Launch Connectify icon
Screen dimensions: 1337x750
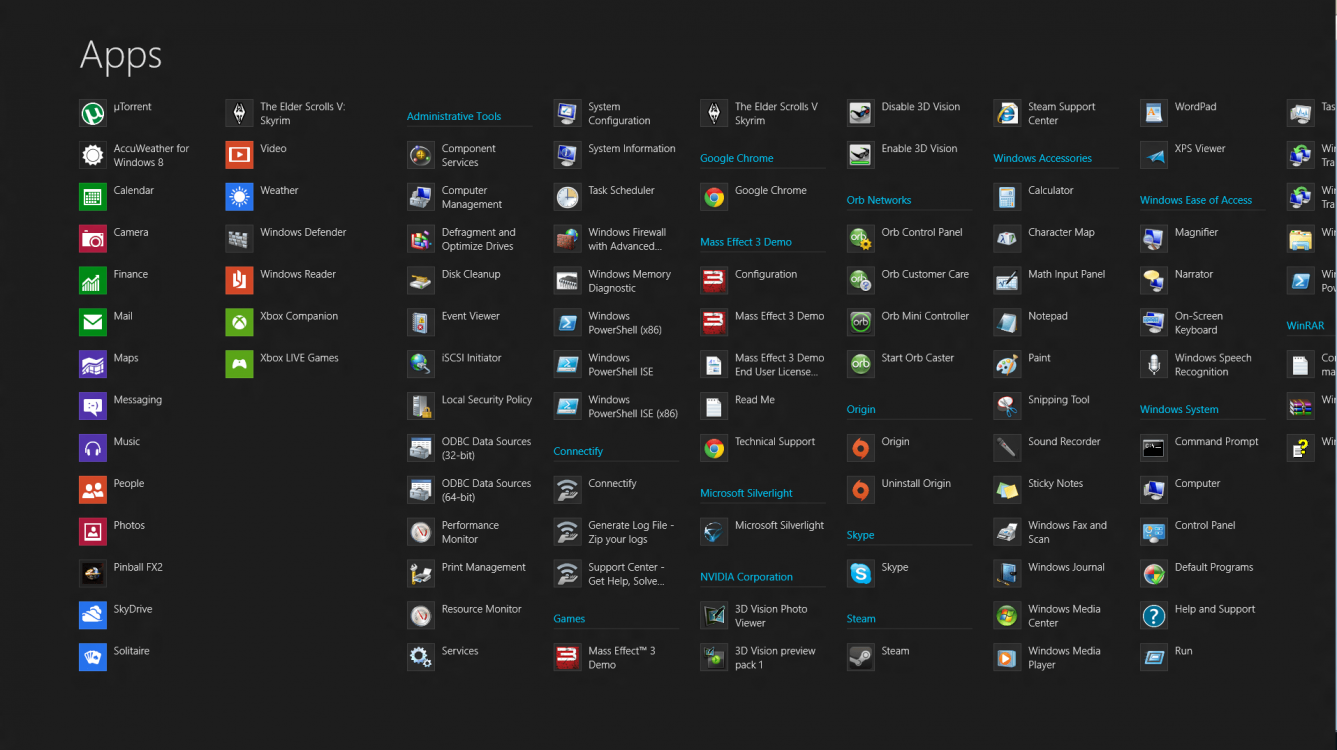click(568, 491)
